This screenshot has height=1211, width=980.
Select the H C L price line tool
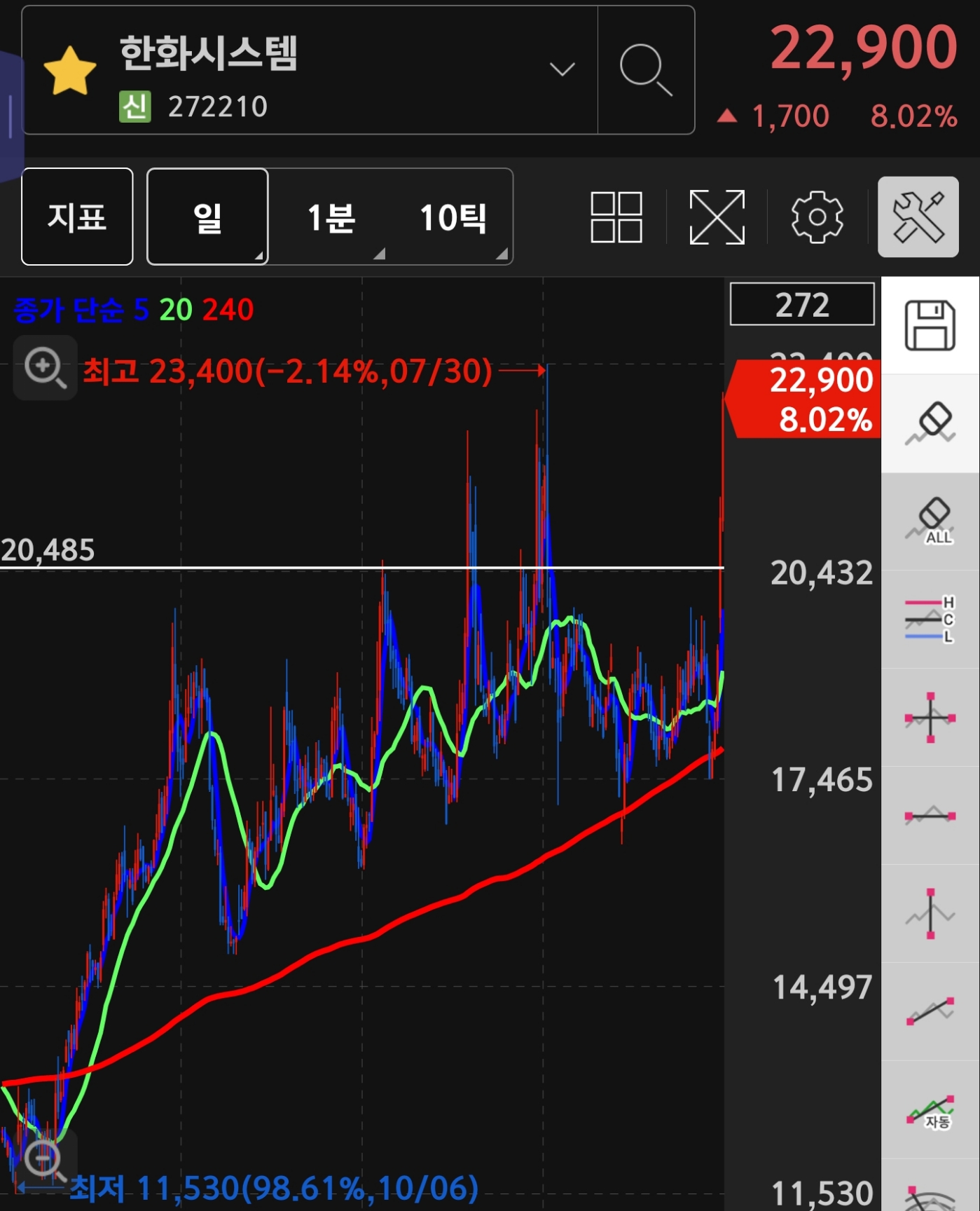(x=930, y=620)
